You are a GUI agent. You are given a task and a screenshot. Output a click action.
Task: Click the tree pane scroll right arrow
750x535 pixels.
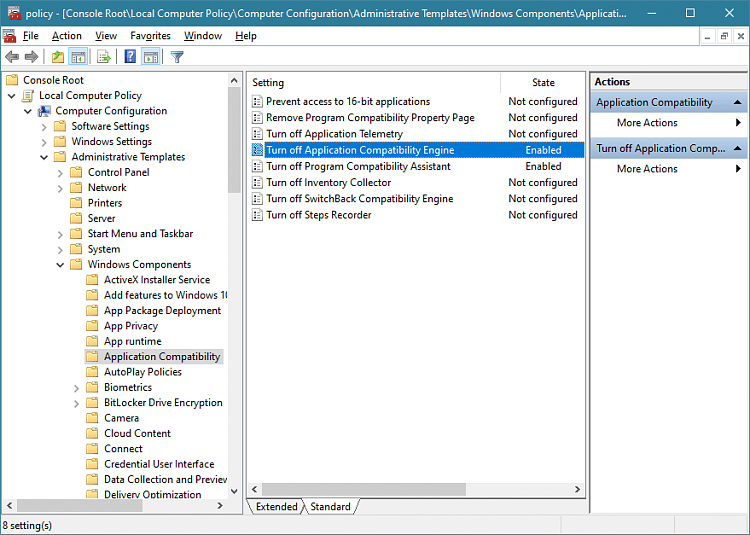(220, 505)
